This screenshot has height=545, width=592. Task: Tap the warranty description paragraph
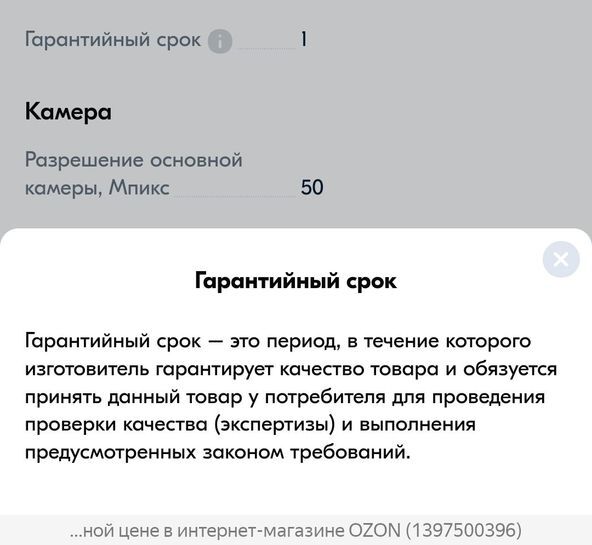[x=291, y=397]
